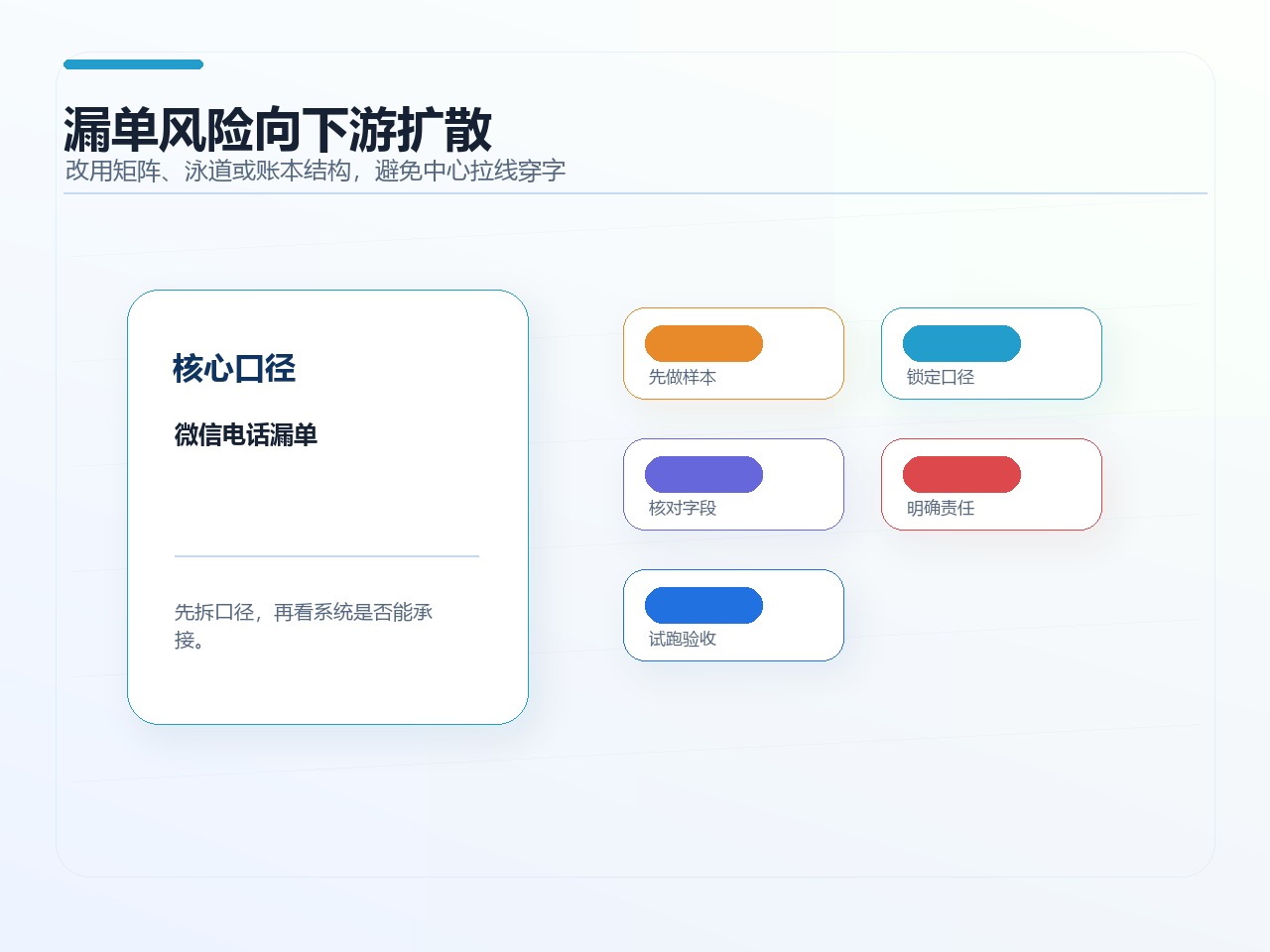This screenshot has height=952, width=1270.
Task: Click the 锁定口径 label text
Action: 941,377
